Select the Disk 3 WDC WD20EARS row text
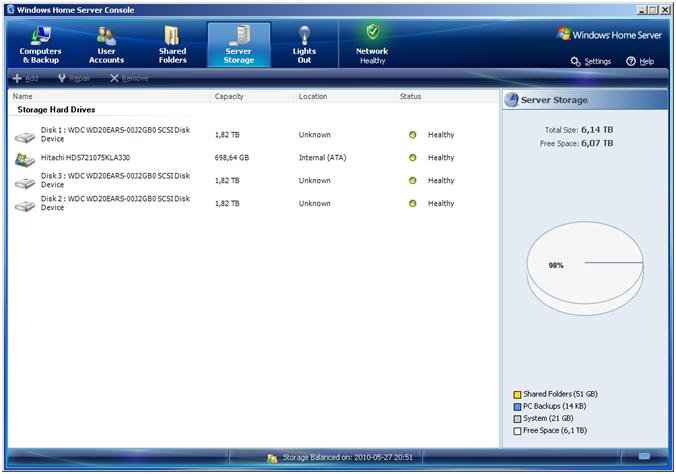This screenshot has height=474, width=676. click(115, 180)
